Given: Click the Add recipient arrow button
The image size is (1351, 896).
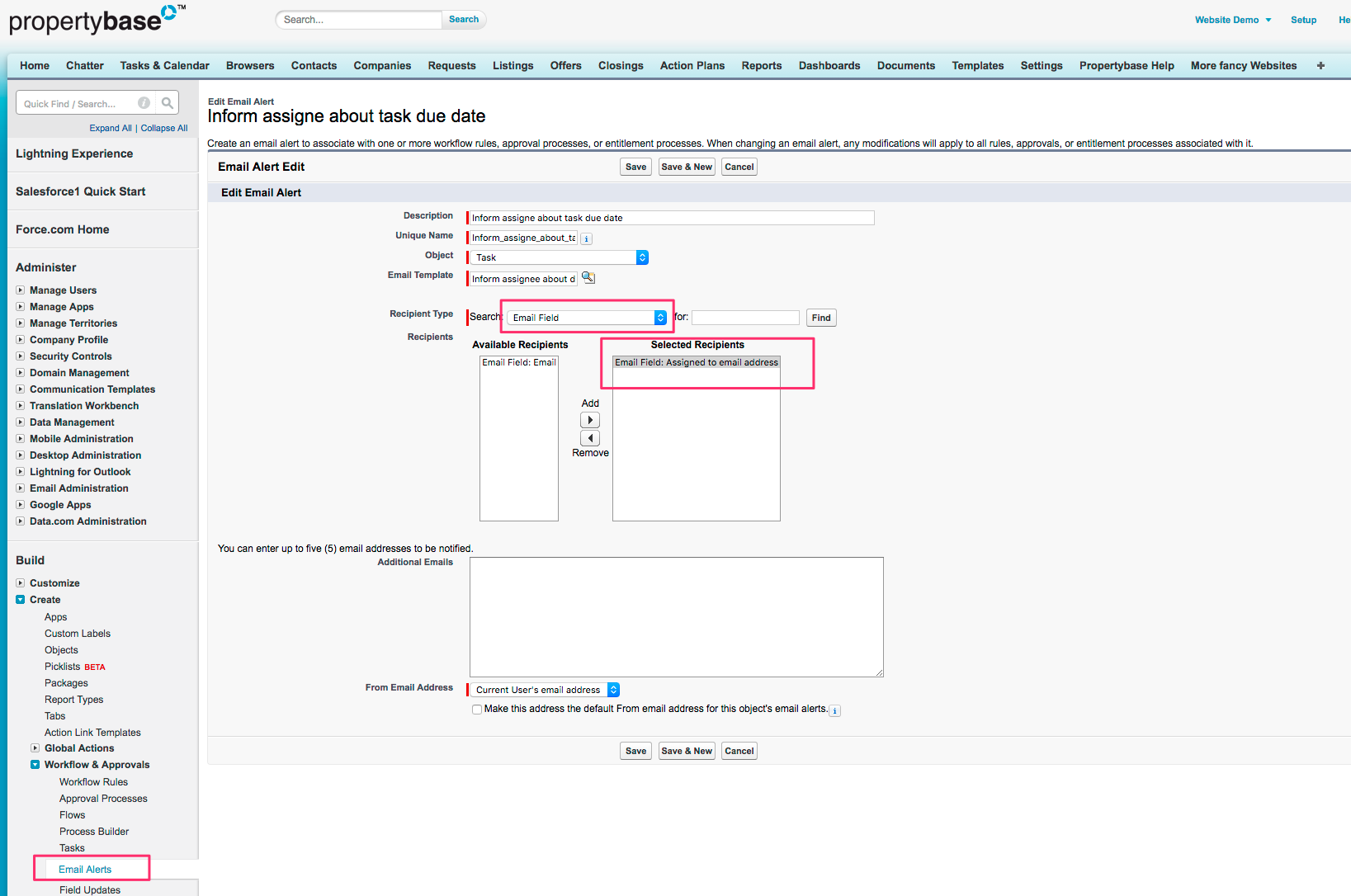Looking at the screenshot, I should [590, 420].
